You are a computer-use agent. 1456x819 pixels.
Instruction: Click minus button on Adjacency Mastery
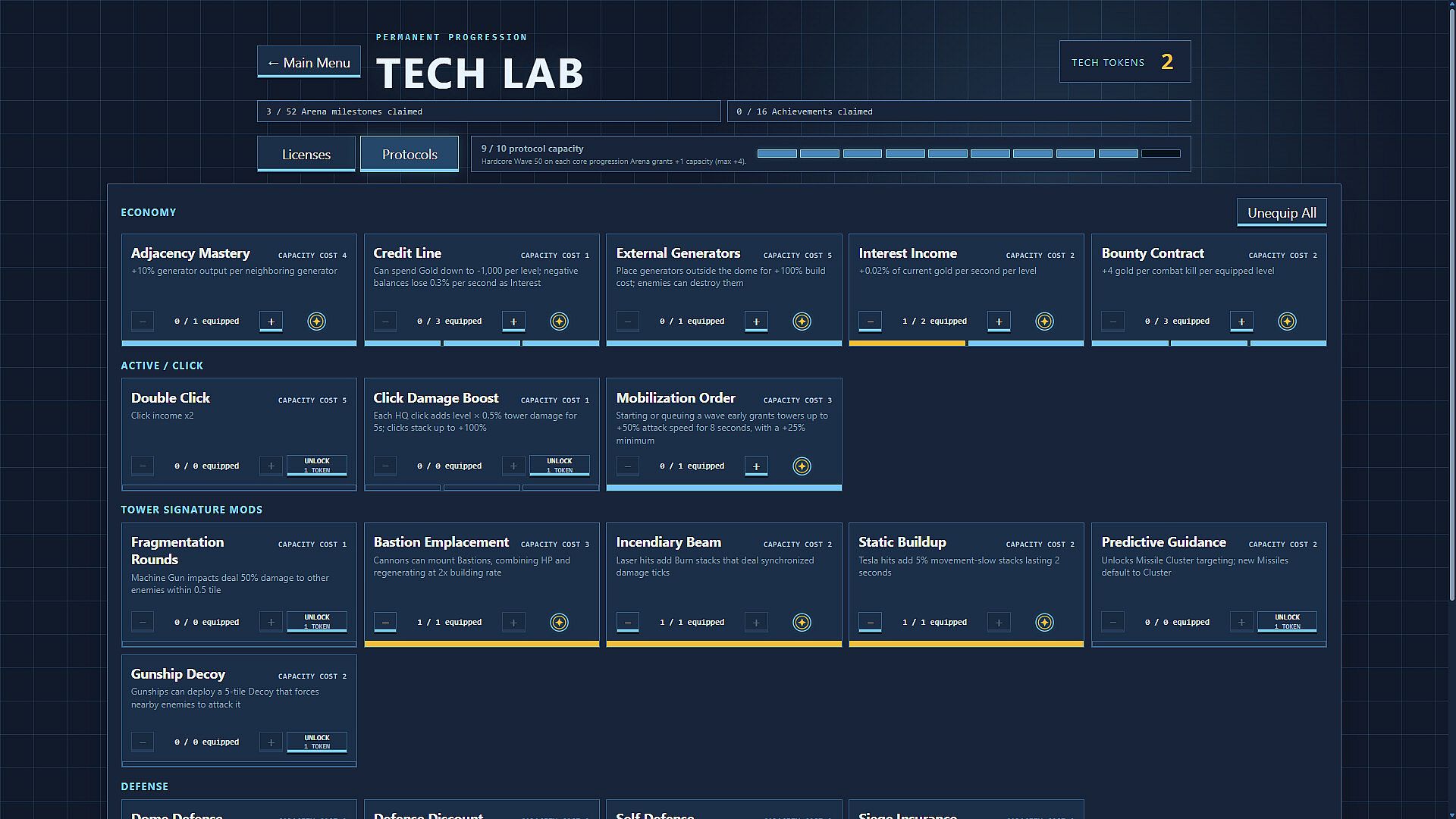(142, 322)
